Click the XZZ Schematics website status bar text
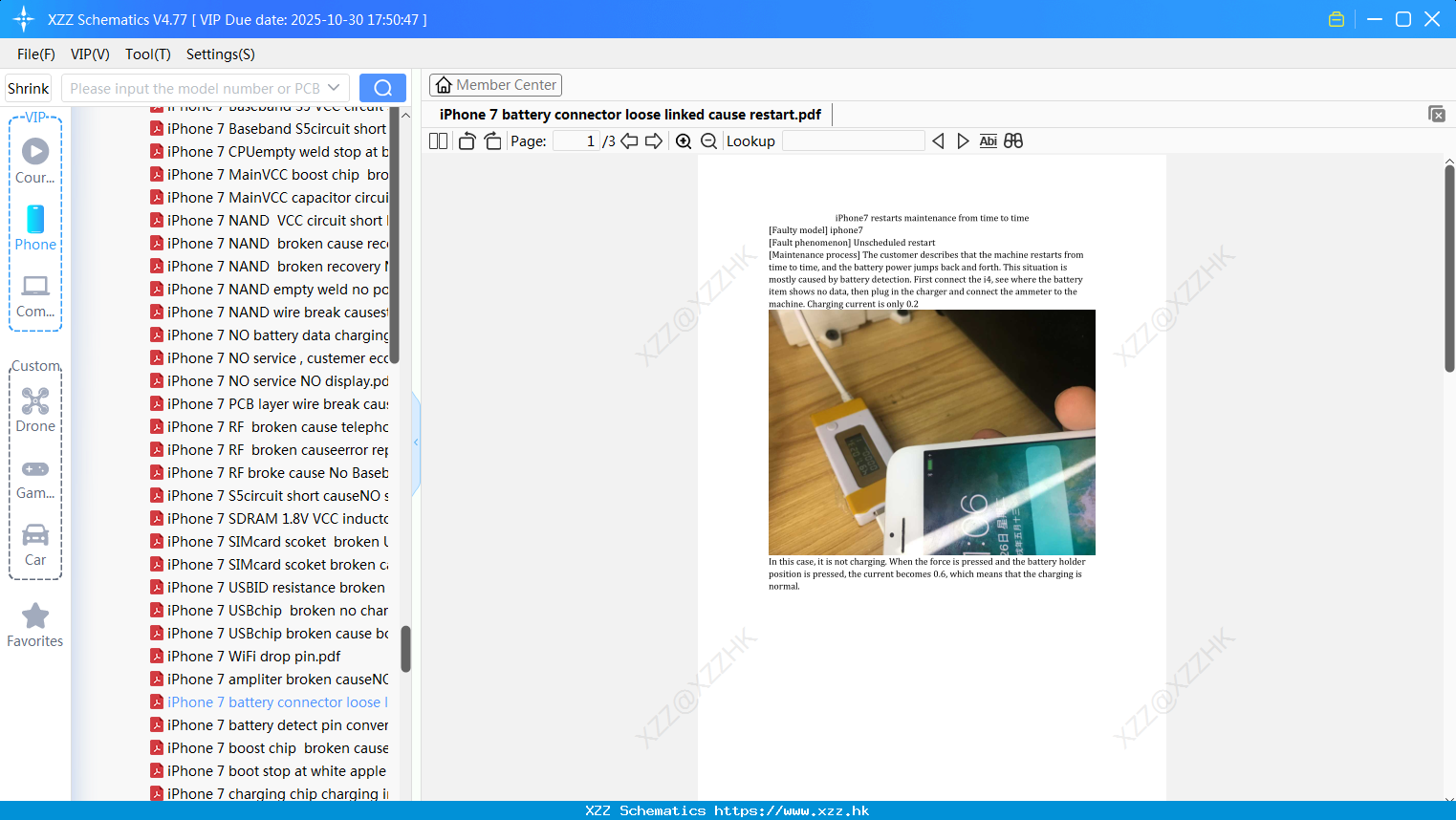The height and width of the screenshot is (820, 1456). point(728,810)
